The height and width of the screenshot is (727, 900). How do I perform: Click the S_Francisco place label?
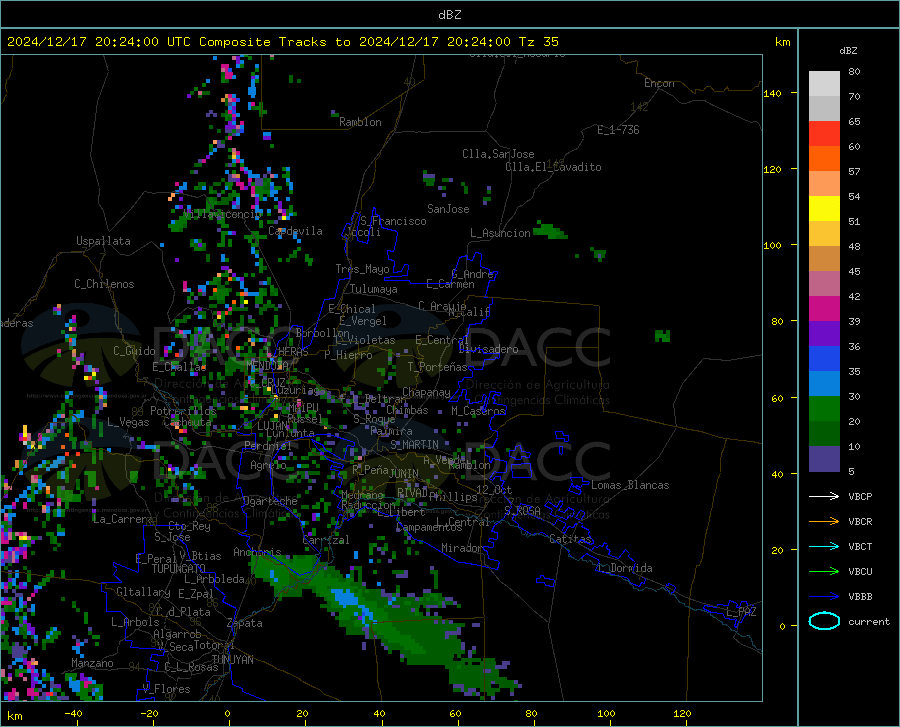click(393, 221)
